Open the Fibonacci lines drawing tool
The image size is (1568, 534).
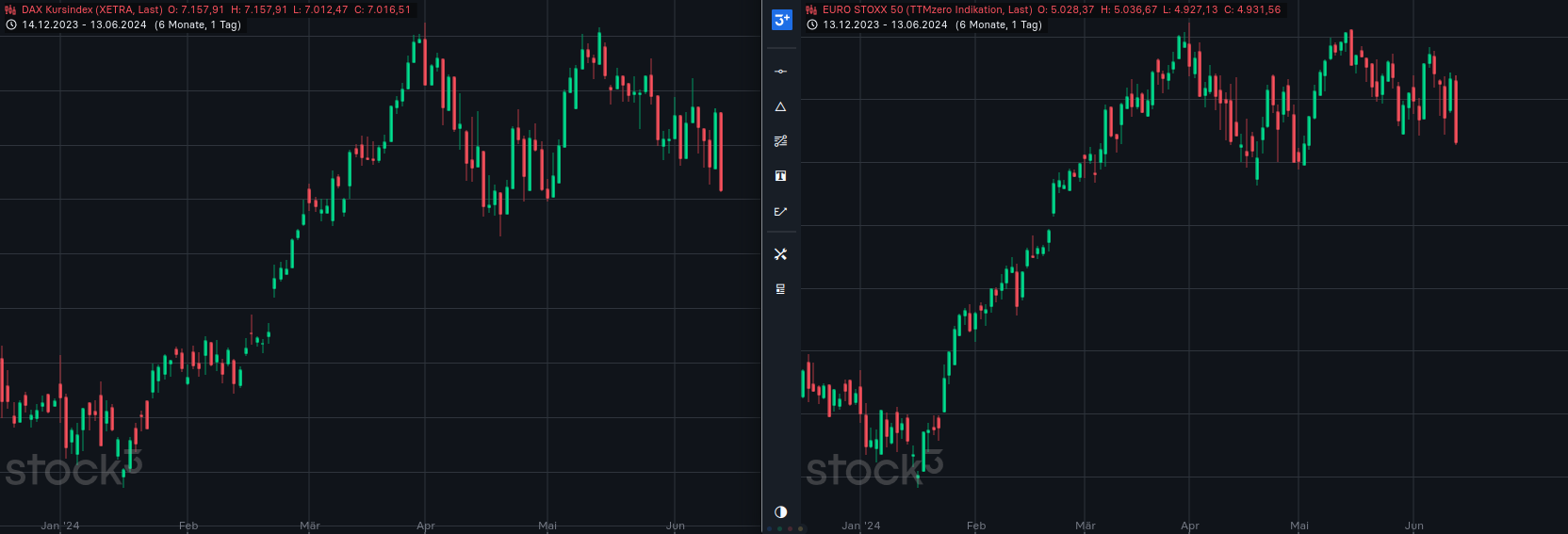tap(780, 141)
